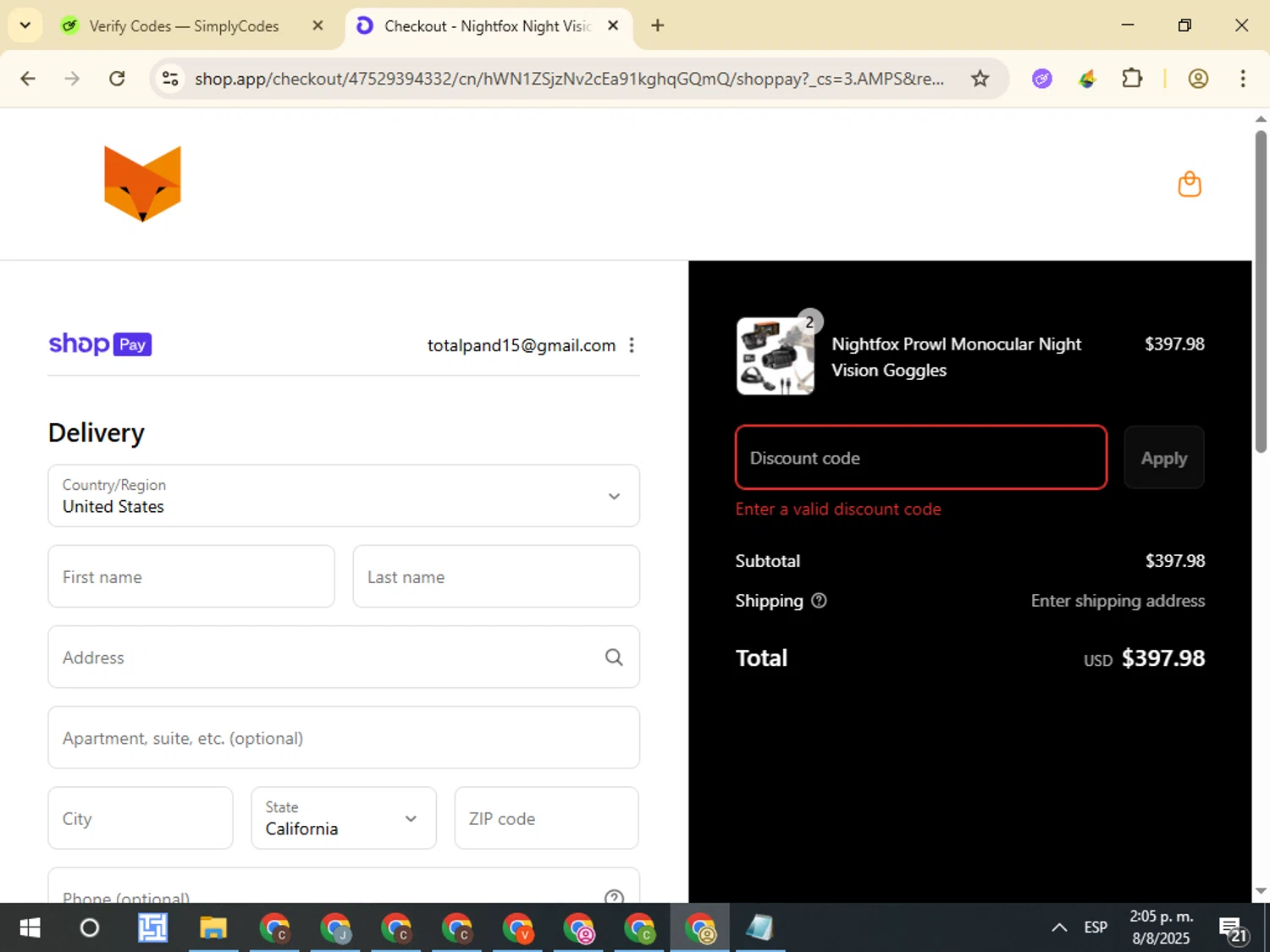
Task: Expand the State dropdown showing California
Action: tap(344, 818)
